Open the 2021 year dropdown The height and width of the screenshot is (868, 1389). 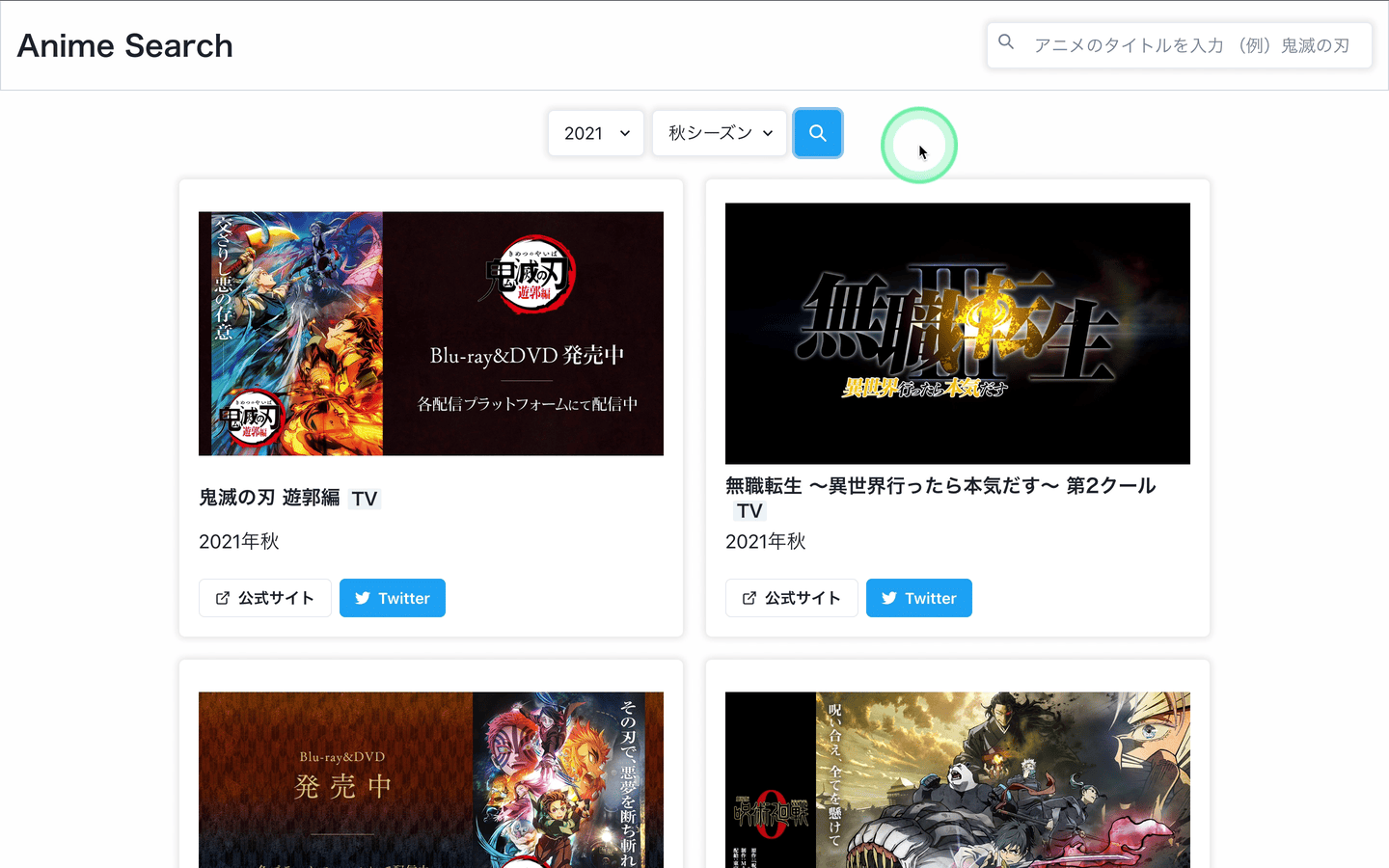[596, 133]
